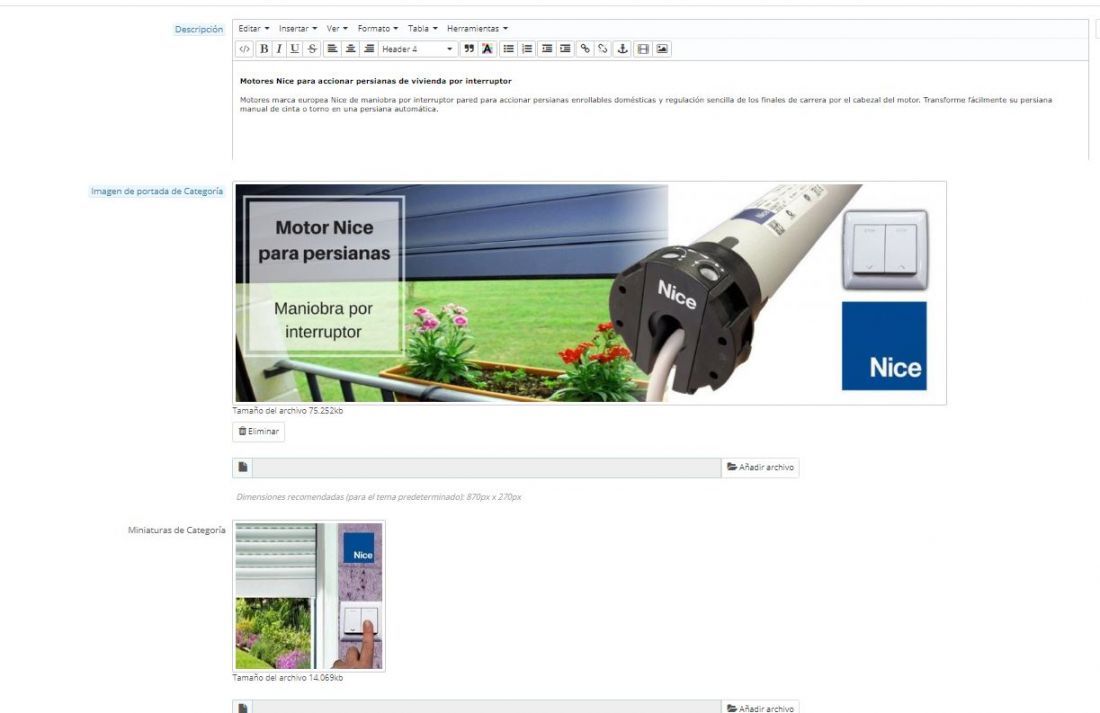Viewport: 1100px width, 713px height.
Task: Click the Descripción field label
Action: pos(199,29)
